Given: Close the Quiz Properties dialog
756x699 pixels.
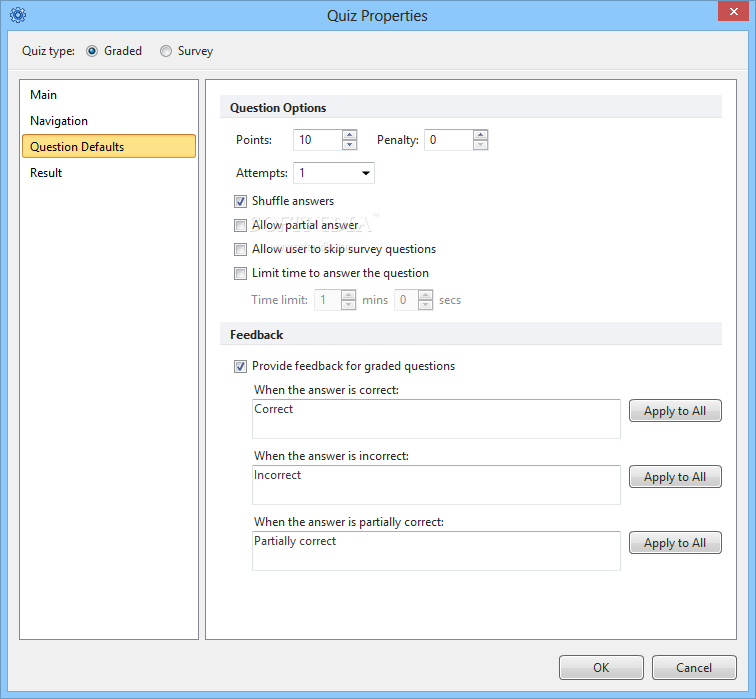Looking at the screenshot, I should [x=733, y=11].
